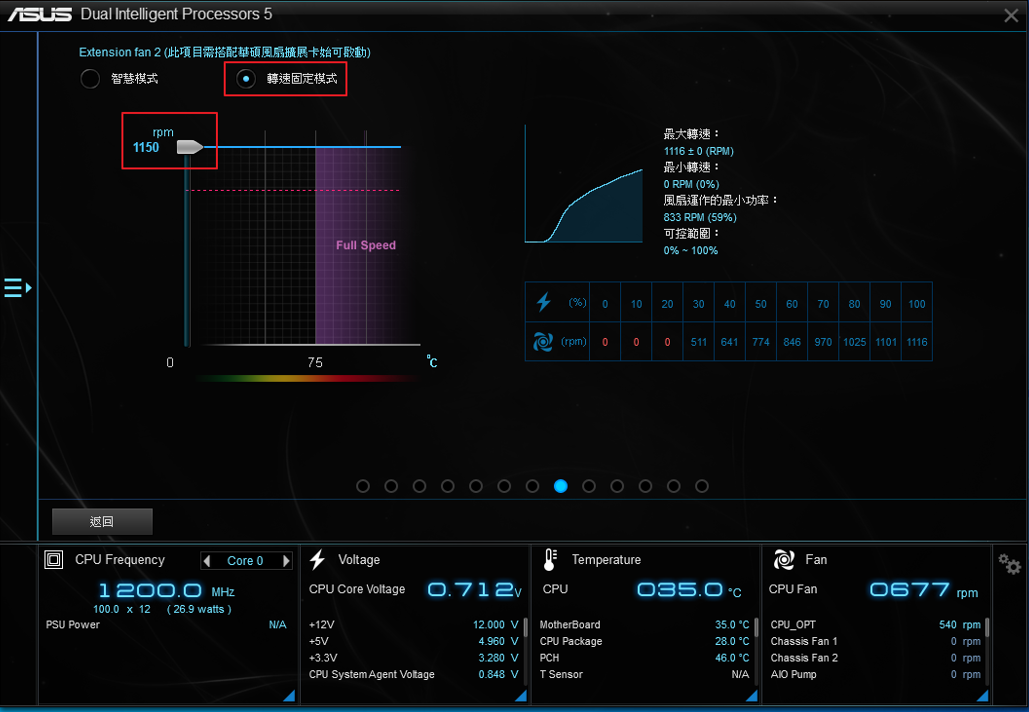Go to the first page indicator dot
The image size is (1029, 712).
pyautogui.click(x=363, y=486)
